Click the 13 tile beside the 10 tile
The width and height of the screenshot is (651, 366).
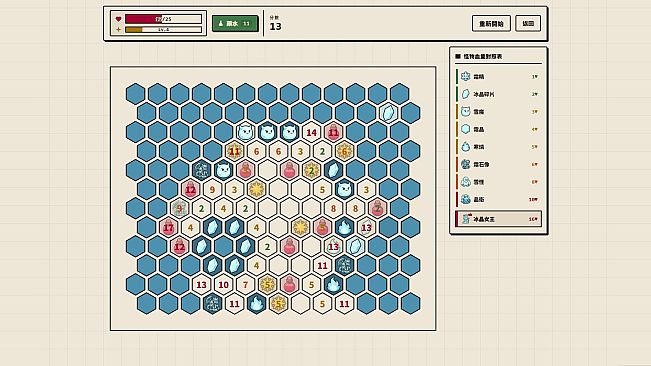201,285
